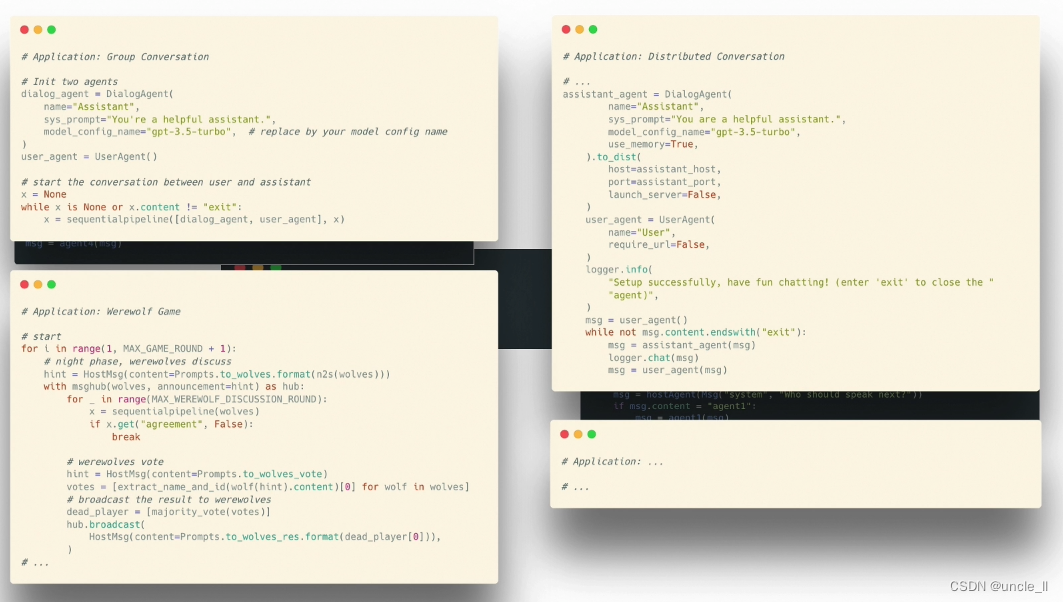
Task: Click the comment '# Init two agents'
Action: click(x=70, y=81)
